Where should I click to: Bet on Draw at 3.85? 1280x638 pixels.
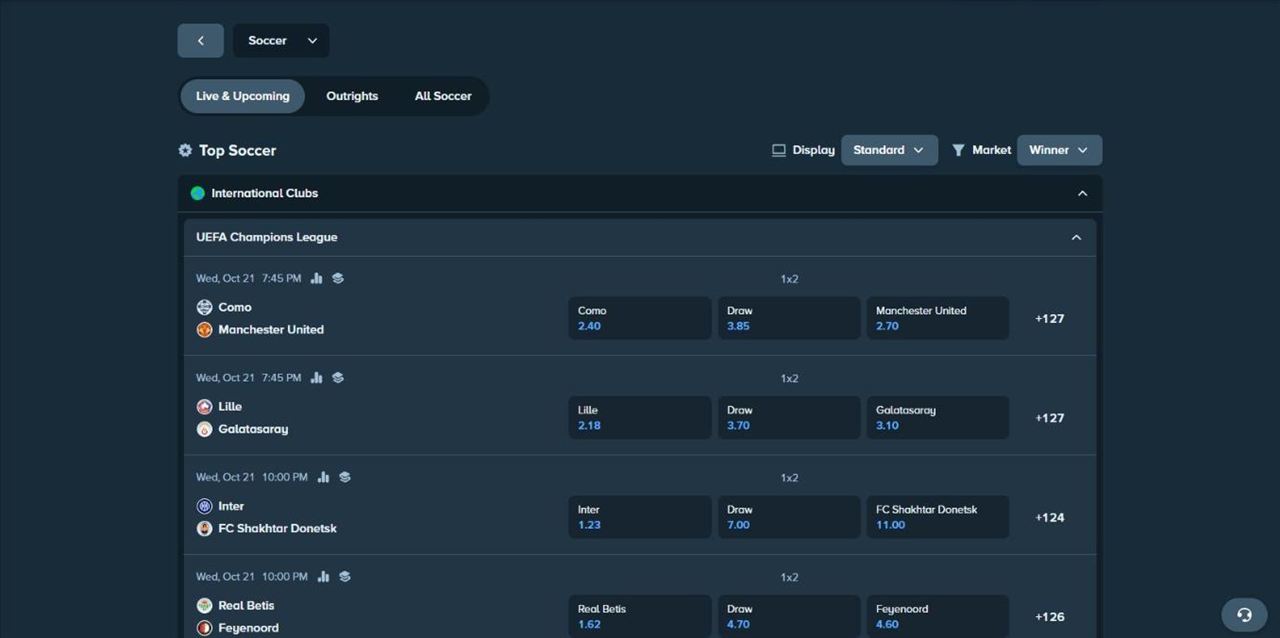pos(789,318)
